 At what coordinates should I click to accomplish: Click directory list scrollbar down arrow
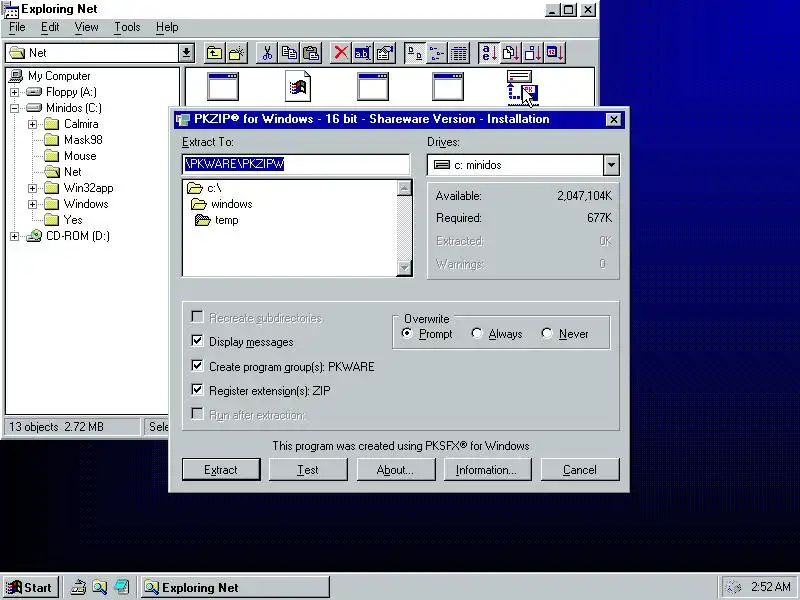404,268
